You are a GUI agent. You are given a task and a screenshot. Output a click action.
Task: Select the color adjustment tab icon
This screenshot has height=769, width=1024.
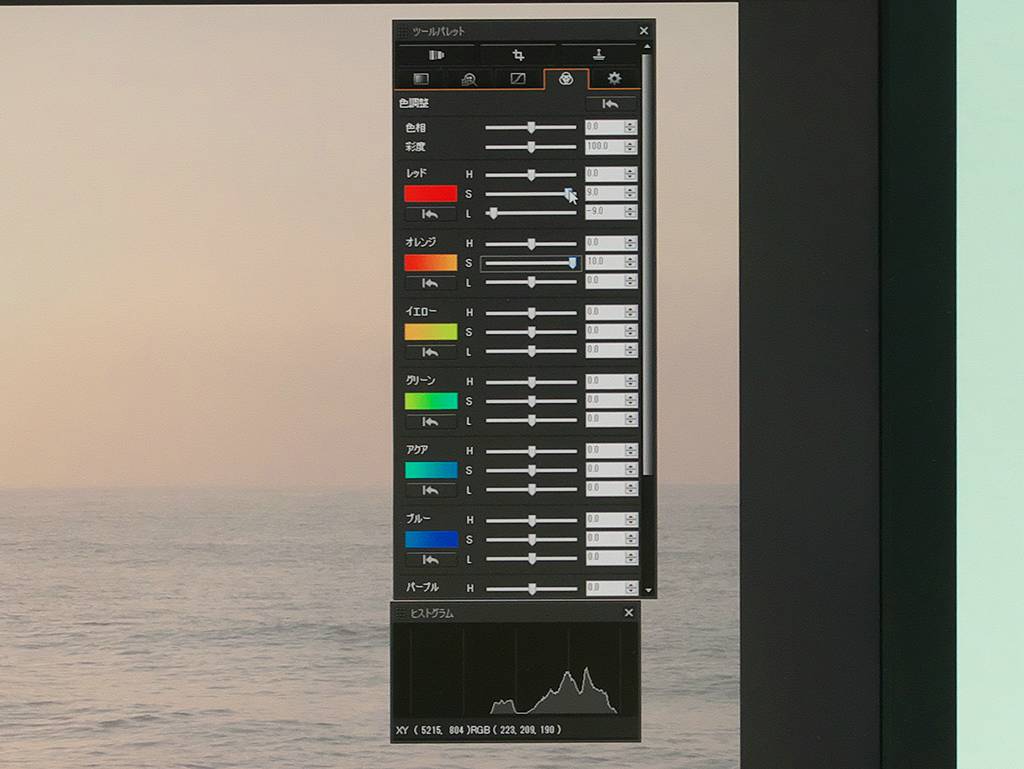point(566,79)
